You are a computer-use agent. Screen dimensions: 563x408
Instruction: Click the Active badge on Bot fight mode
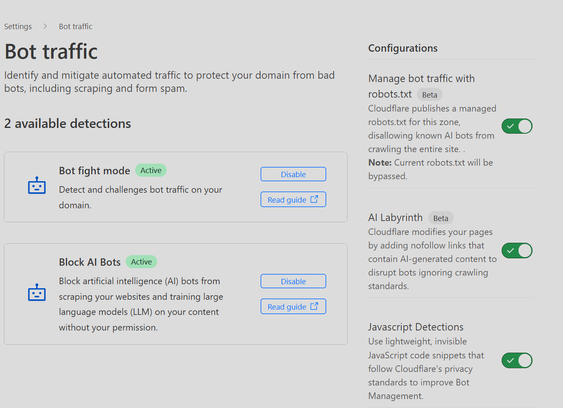(x=151, y=170)
